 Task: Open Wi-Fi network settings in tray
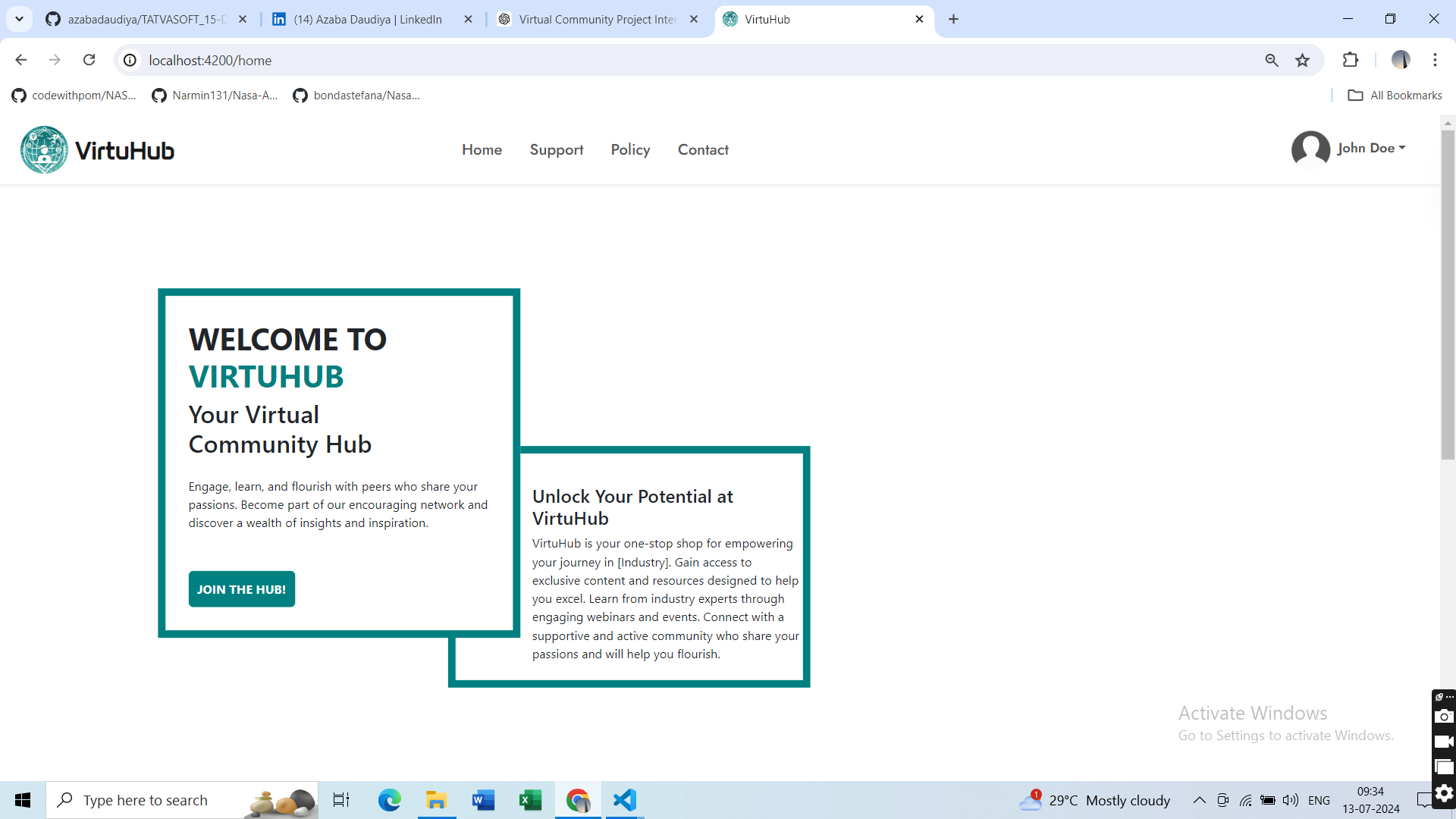click(1245, 800)
